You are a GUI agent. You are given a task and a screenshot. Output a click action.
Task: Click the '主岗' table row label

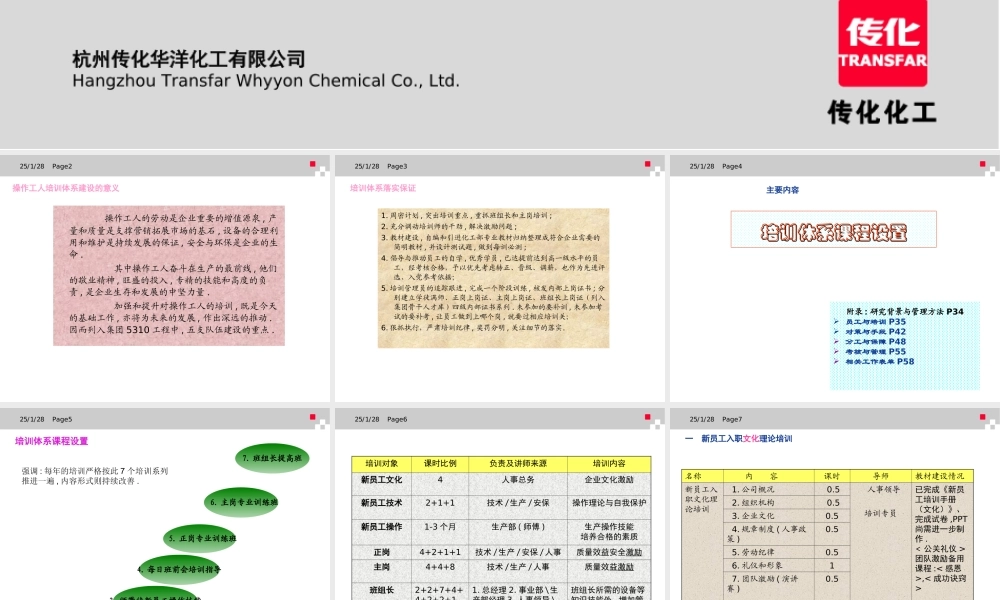[x=381, y=567]
